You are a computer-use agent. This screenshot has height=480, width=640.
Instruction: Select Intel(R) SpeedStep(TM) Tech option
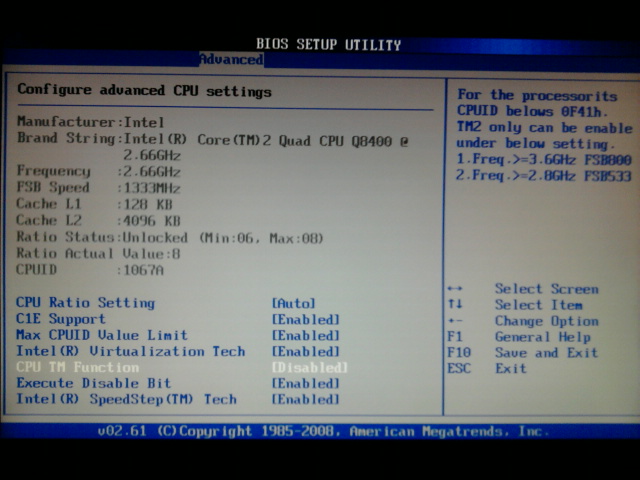coord(126,399)
